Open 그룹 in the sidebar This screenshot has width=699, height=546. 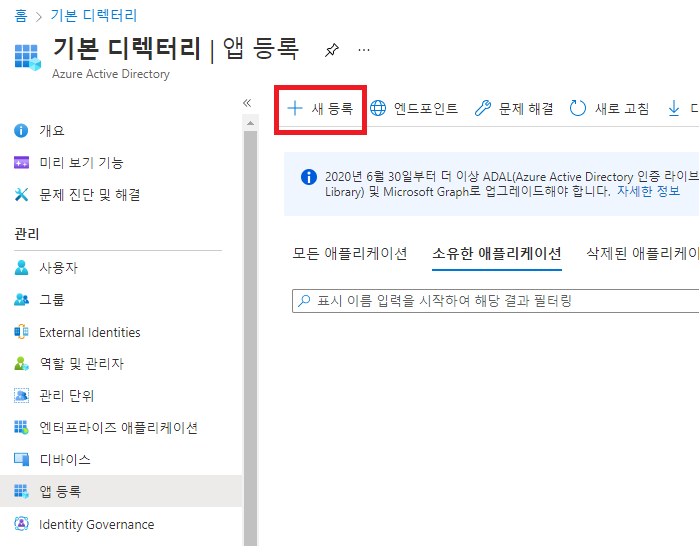pos(52,300)
